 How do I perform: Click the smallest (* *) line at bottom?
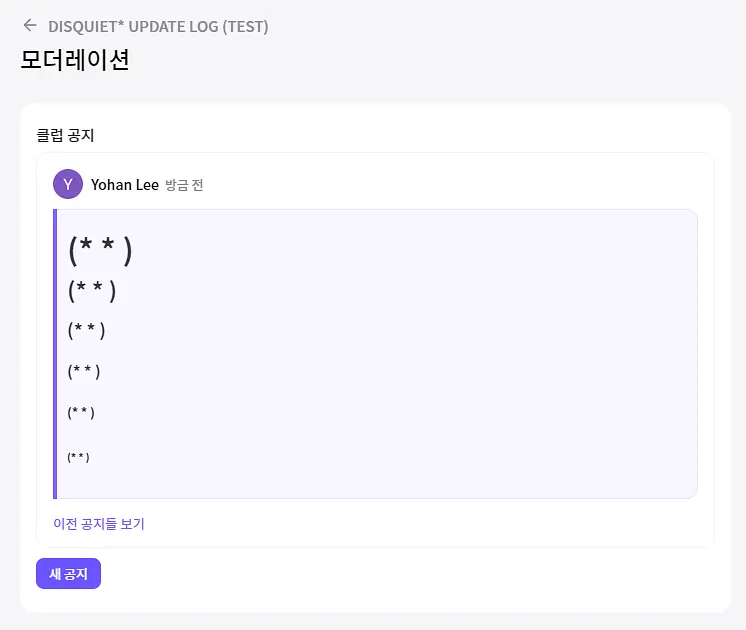[x=78, y=457]
